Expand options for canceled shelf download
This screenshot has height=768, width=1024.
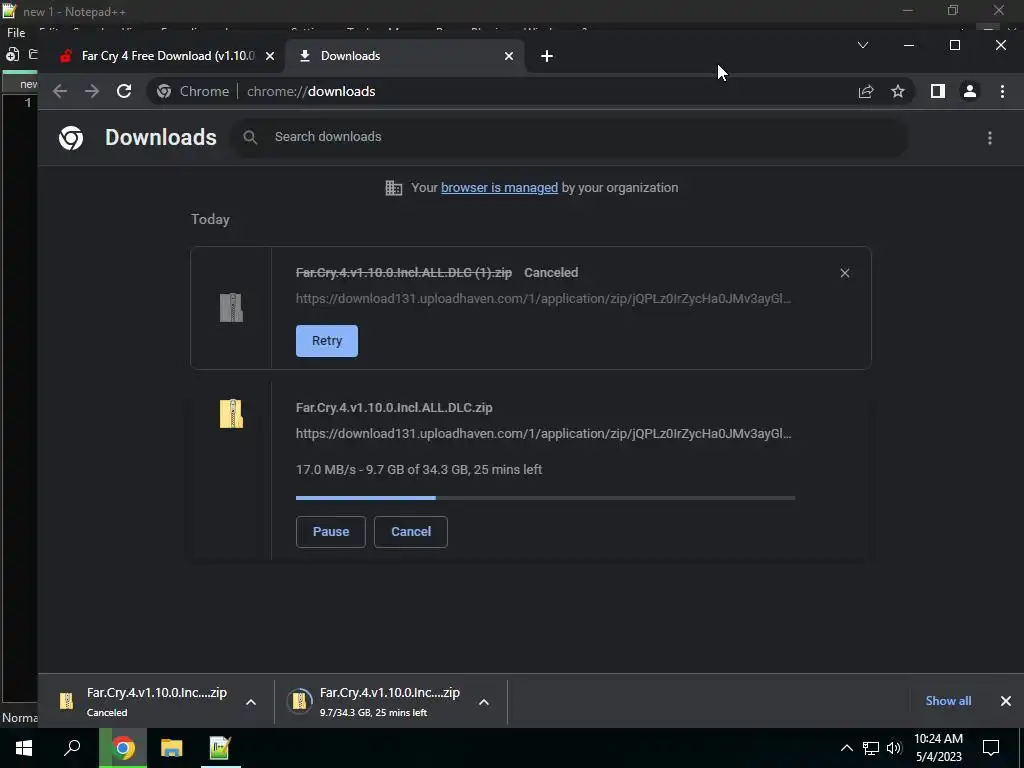click(251, 702)
